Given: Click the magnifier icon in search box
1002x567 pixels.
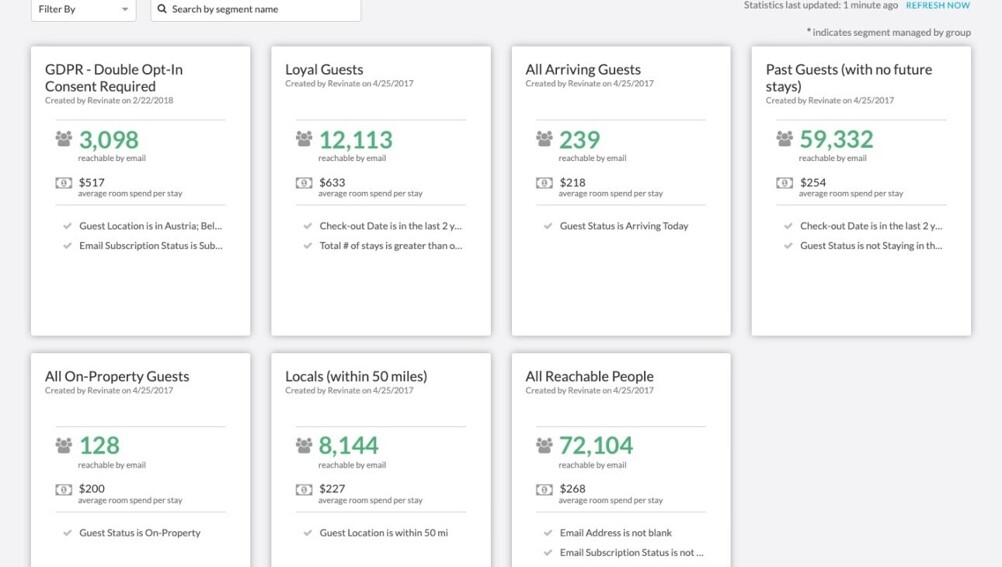Looking at the screenshot, I should point(162,9).
